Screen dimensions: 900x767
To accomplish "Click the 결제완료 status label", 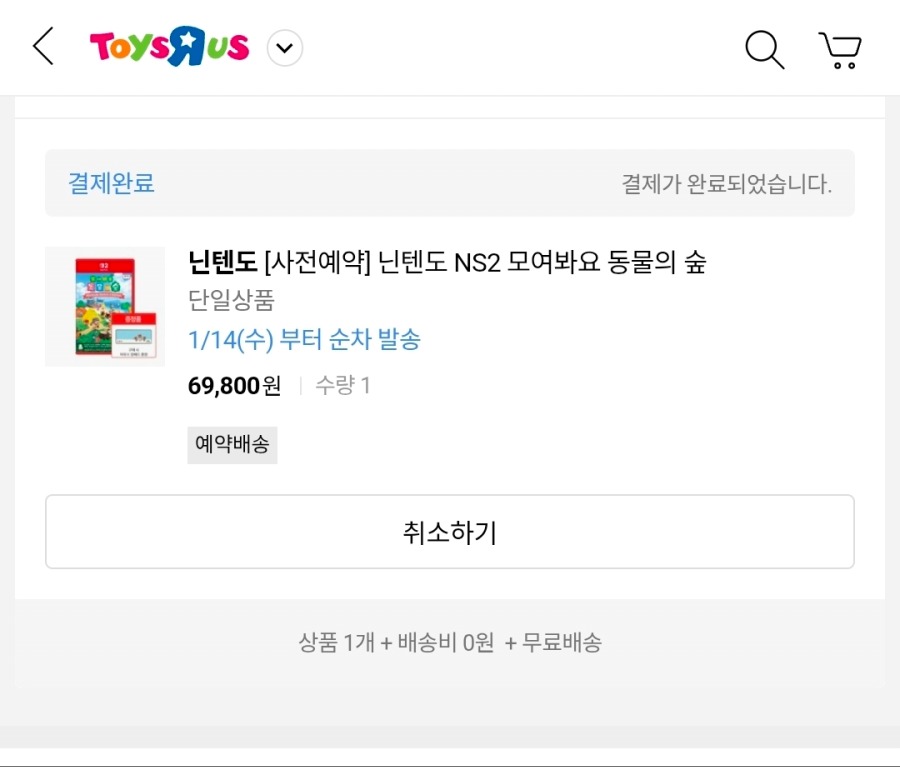I will pyautogui.click(x=111, y=184).
